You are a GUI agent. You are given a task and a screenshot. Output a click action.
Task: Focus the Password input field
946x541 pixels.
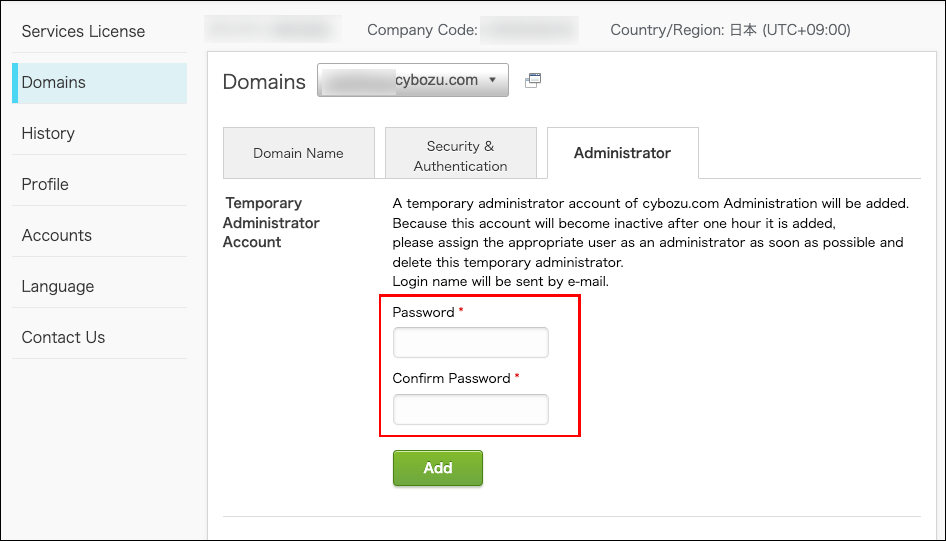coord(470,342)
